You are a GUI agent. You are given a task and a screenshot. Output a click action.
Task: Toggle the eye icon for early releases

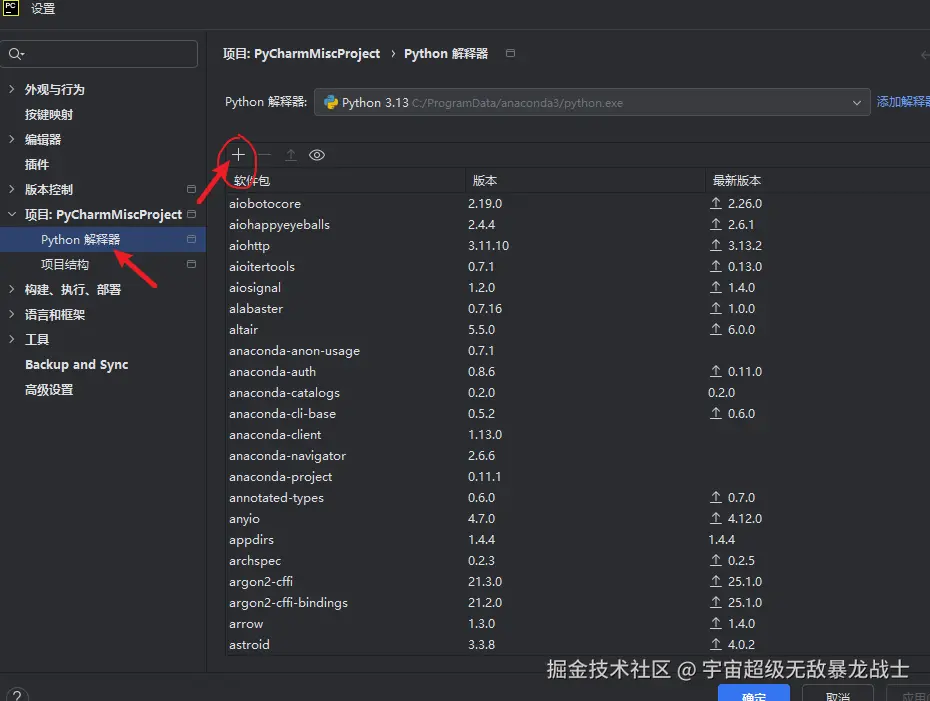click(x=317, y=155)
